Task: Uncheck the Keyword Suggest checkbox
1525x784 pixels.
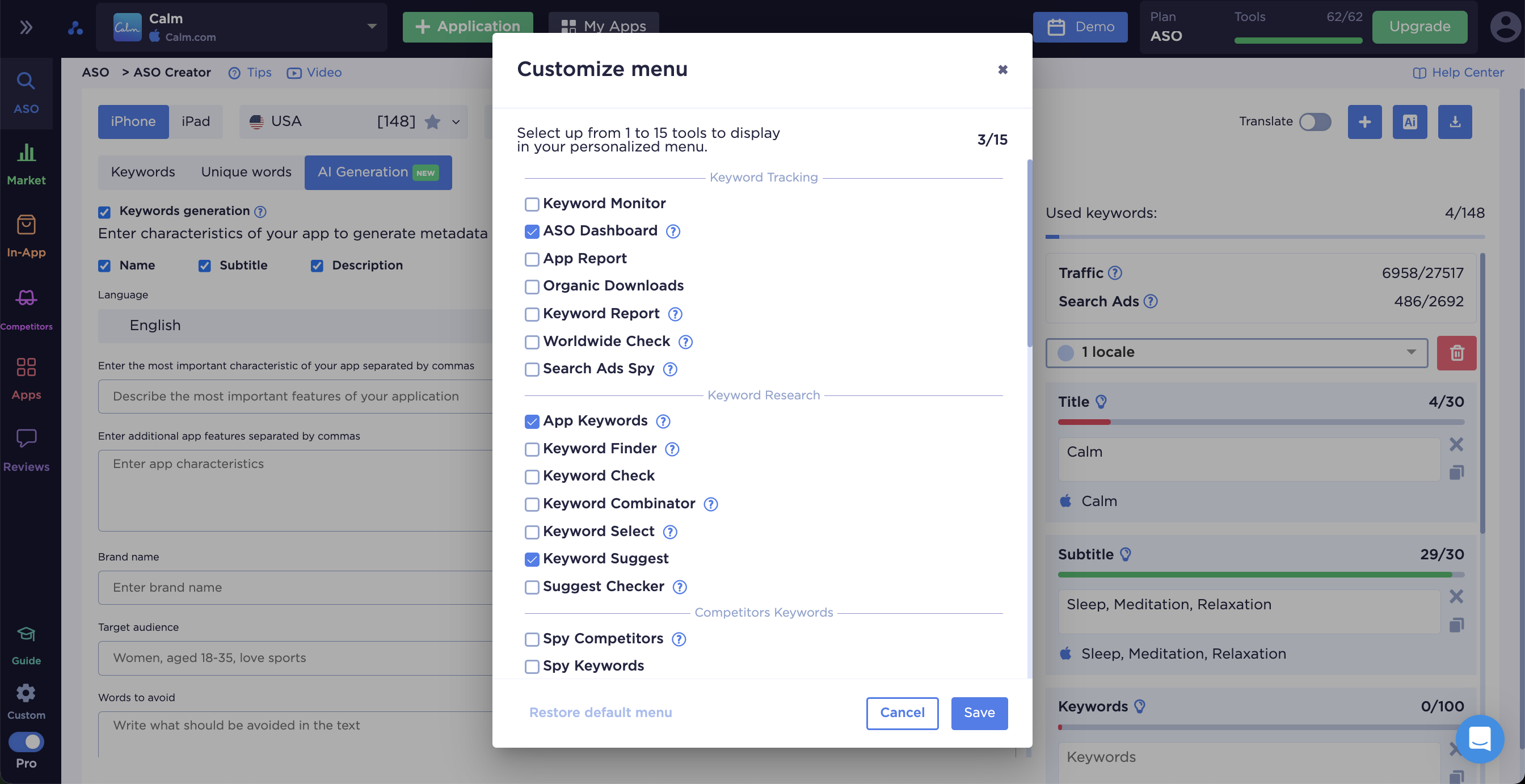Action: tap(532, 559)
